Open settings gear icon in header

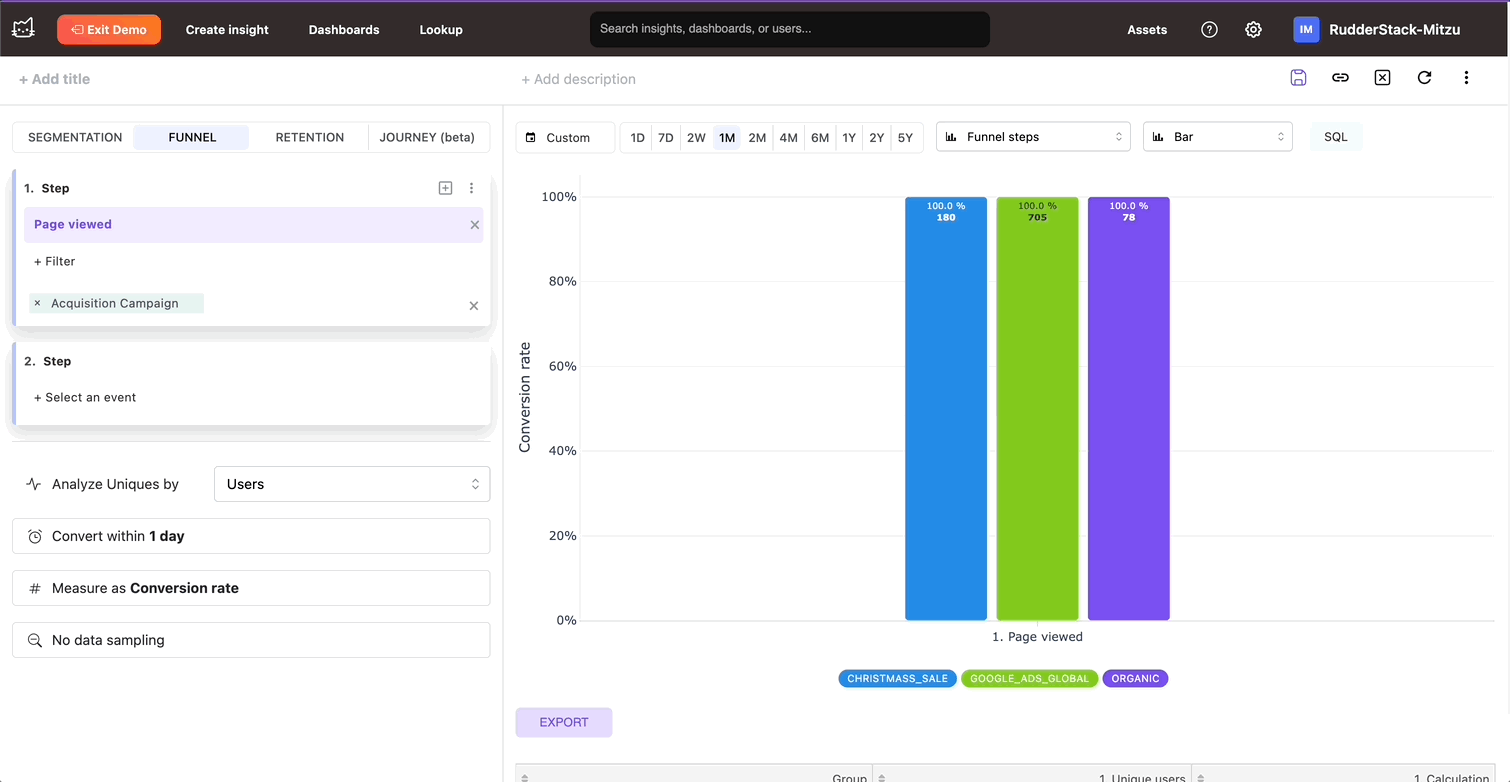click(1253, 30)
